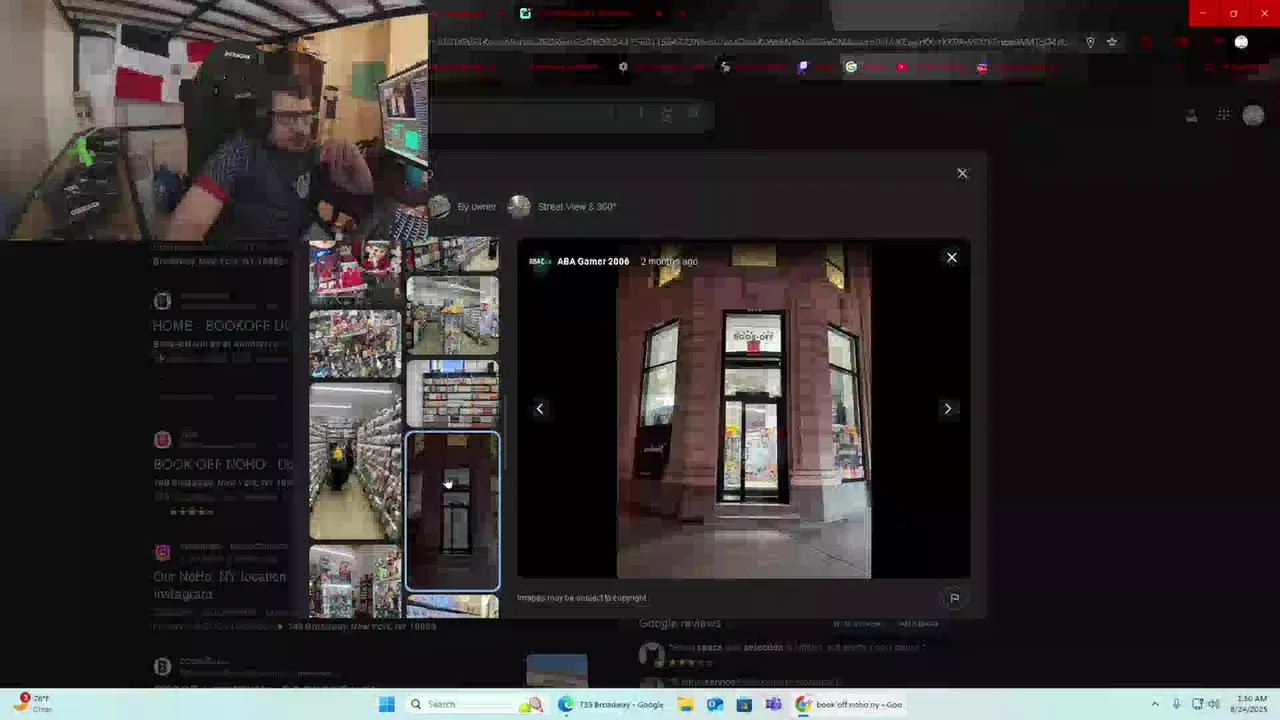Open the toy figures shelf thumbnail

[355, 344]
